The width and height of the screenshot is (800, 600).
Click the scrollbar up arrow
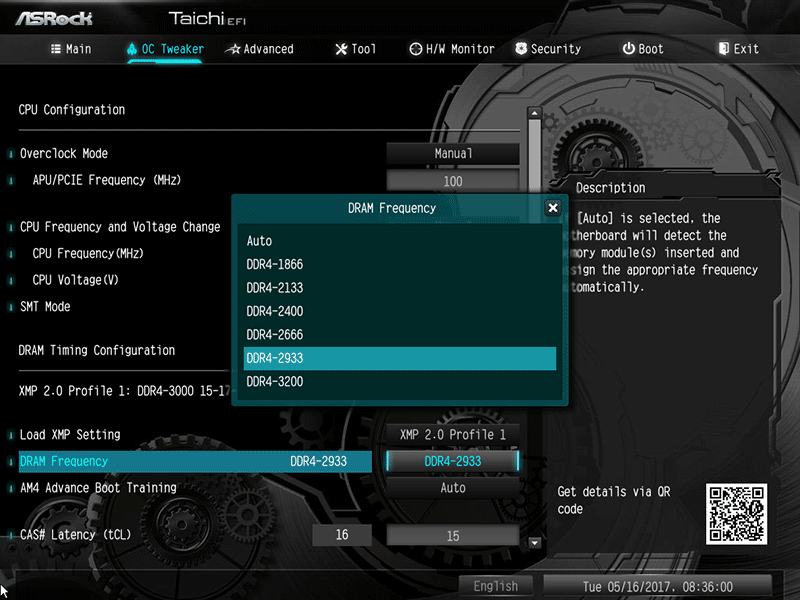coord(534,113)
